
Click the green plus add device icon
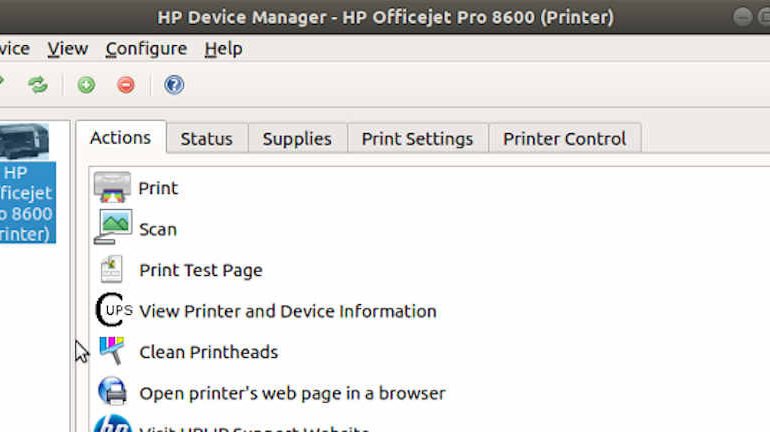[86, 85]
